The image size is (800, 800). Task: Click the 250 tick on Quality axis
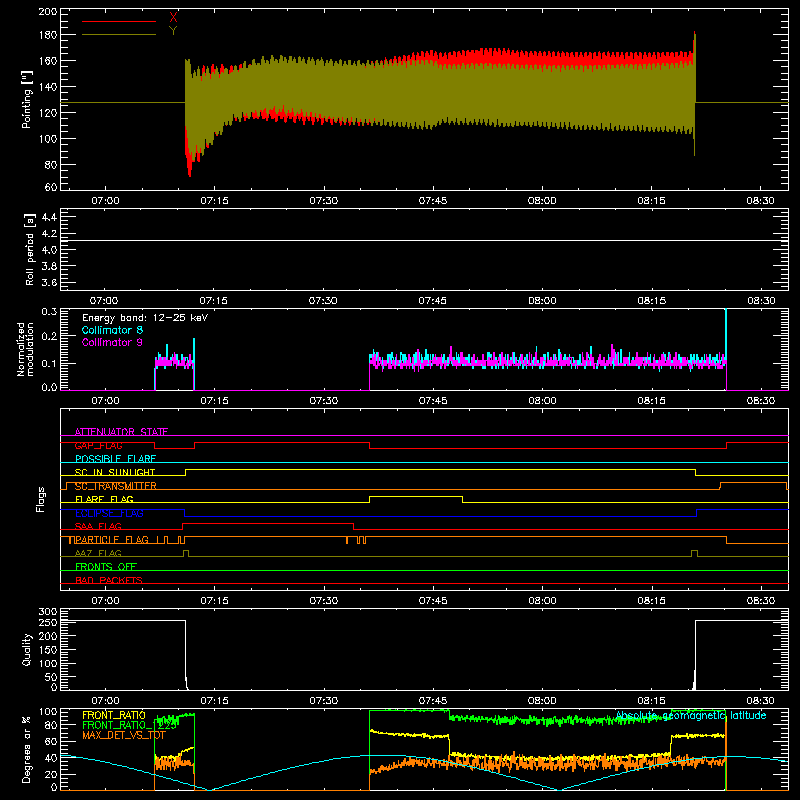pos(47,622)
